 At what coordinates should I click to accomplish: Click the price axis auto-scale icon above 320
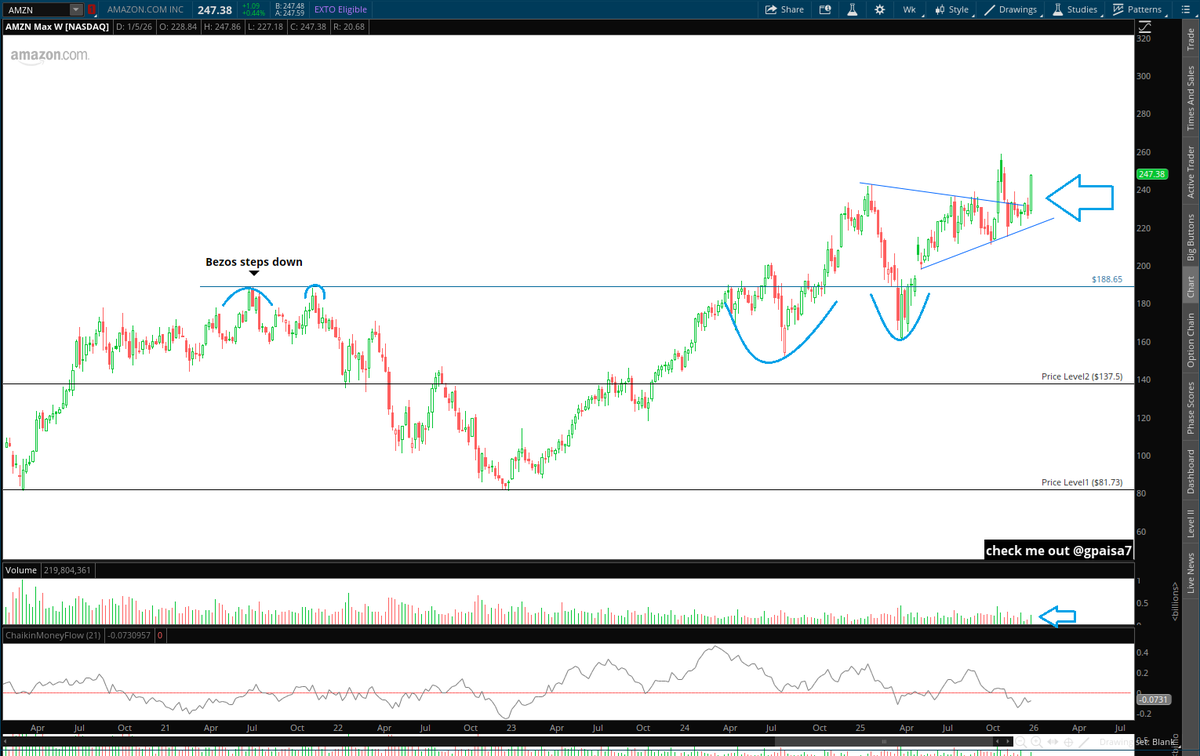point(1143,28)
